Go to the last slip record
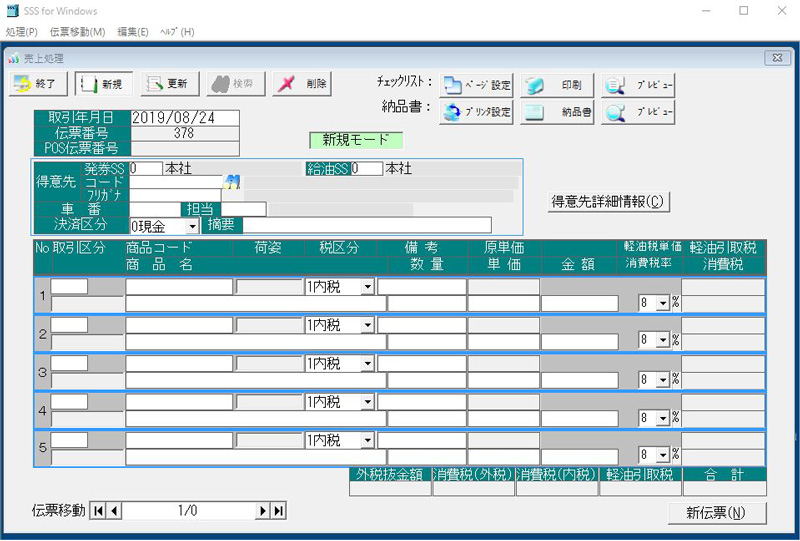 point(279,511)
